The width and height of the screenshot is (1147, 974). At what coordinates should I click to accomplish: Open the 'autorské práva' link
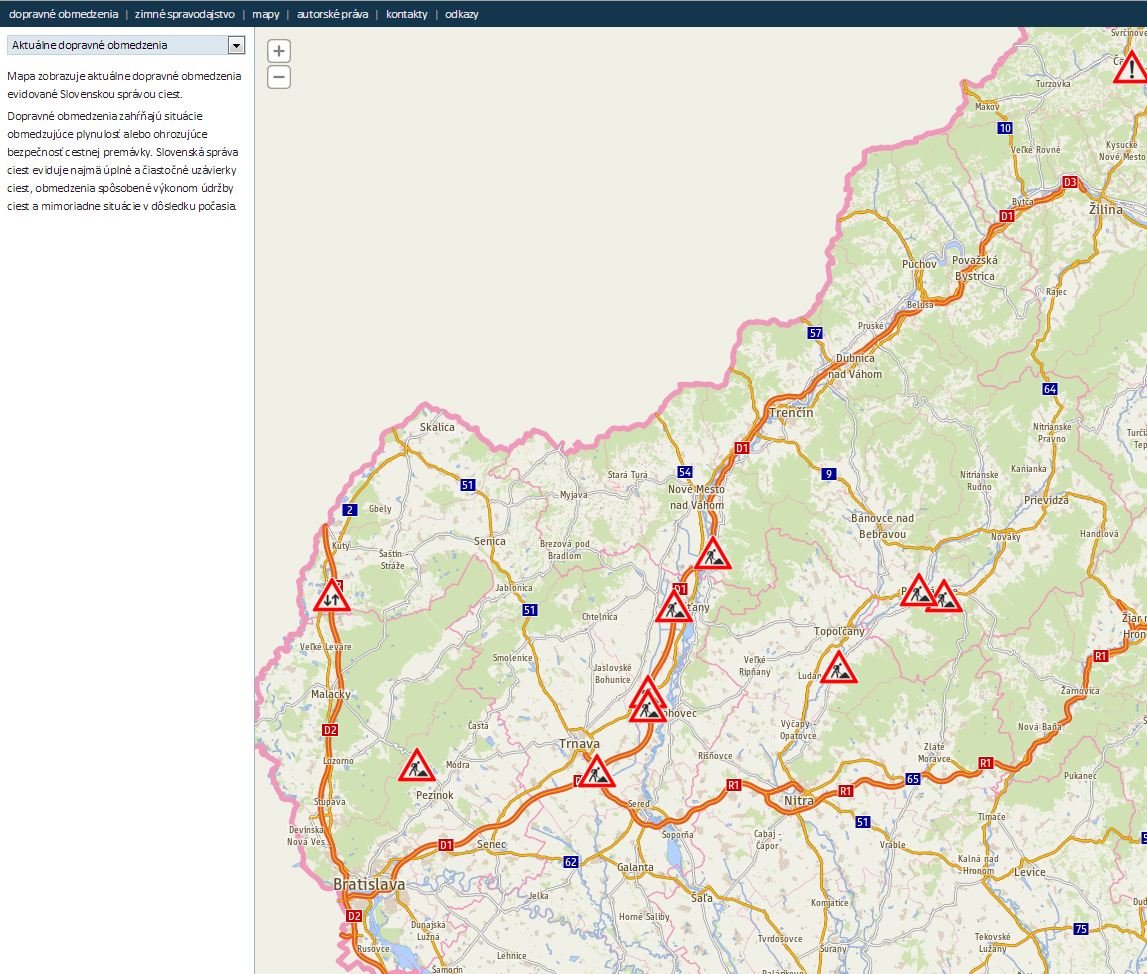click(332, 14)
